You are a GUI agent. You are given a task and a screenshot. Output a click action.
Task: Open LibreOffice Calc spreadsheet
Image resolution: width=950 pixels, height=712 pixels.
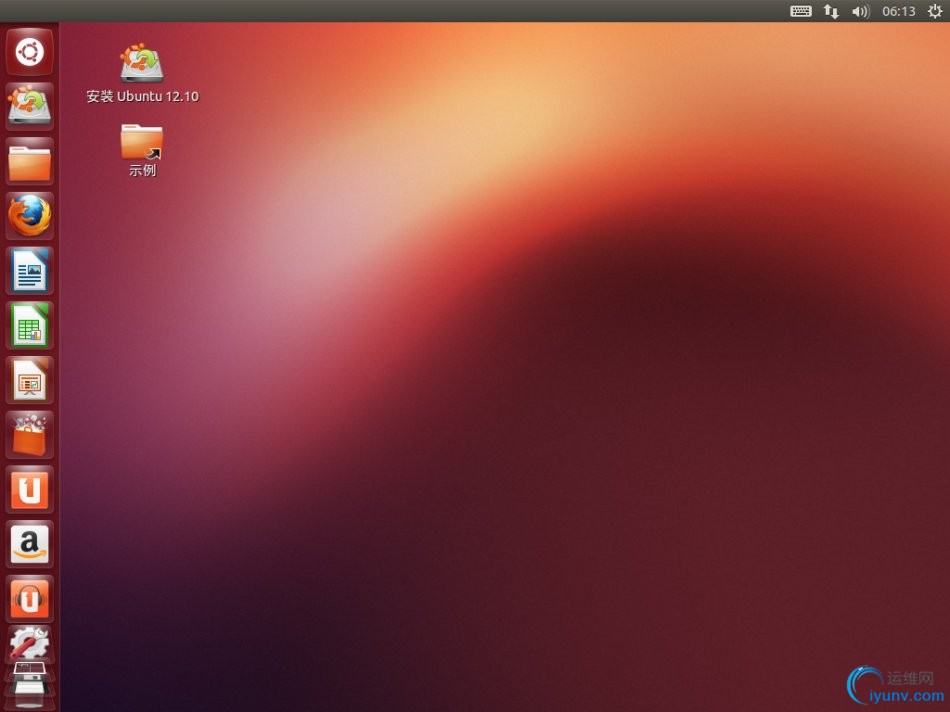(x=30, y=325)
